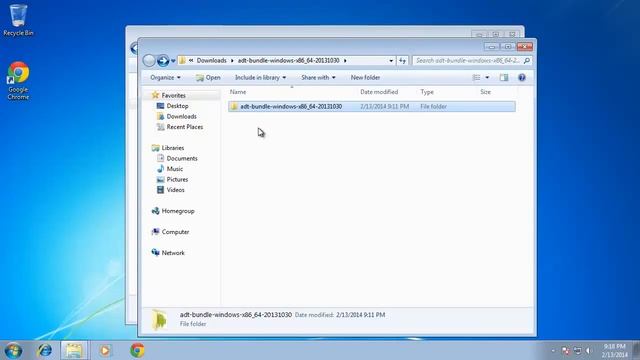The height and width of the screenshot is (360, 640).
Task: Open Desktop in the navigation pane
Action: click(177, 106)
